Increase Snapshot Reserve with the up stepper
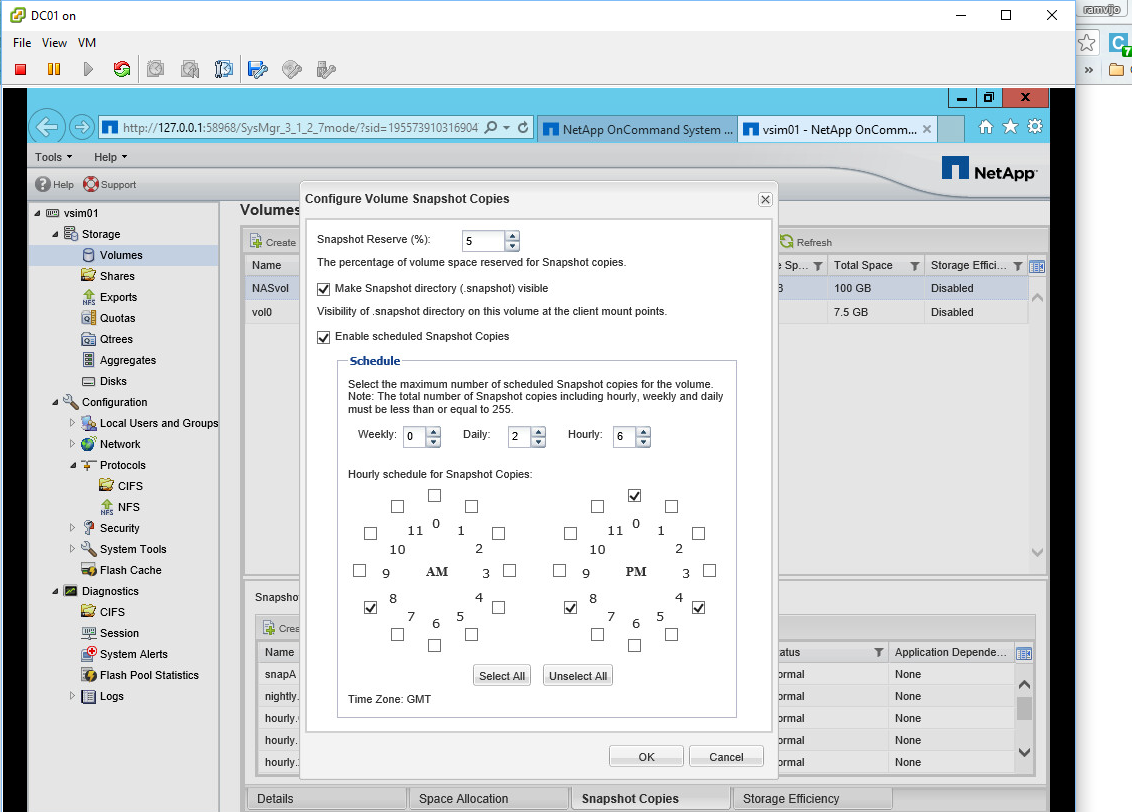This screenshot has width=1132, height=812. click(512, 236)
